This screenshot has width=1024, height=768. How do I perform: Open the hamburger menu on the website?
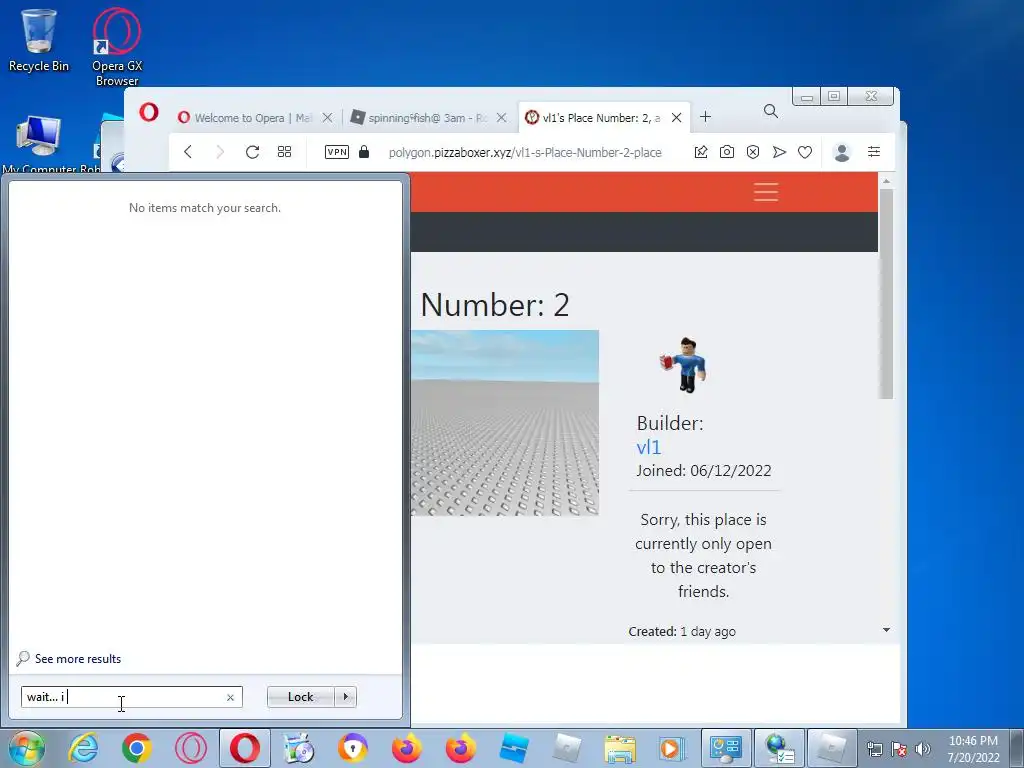766,192
